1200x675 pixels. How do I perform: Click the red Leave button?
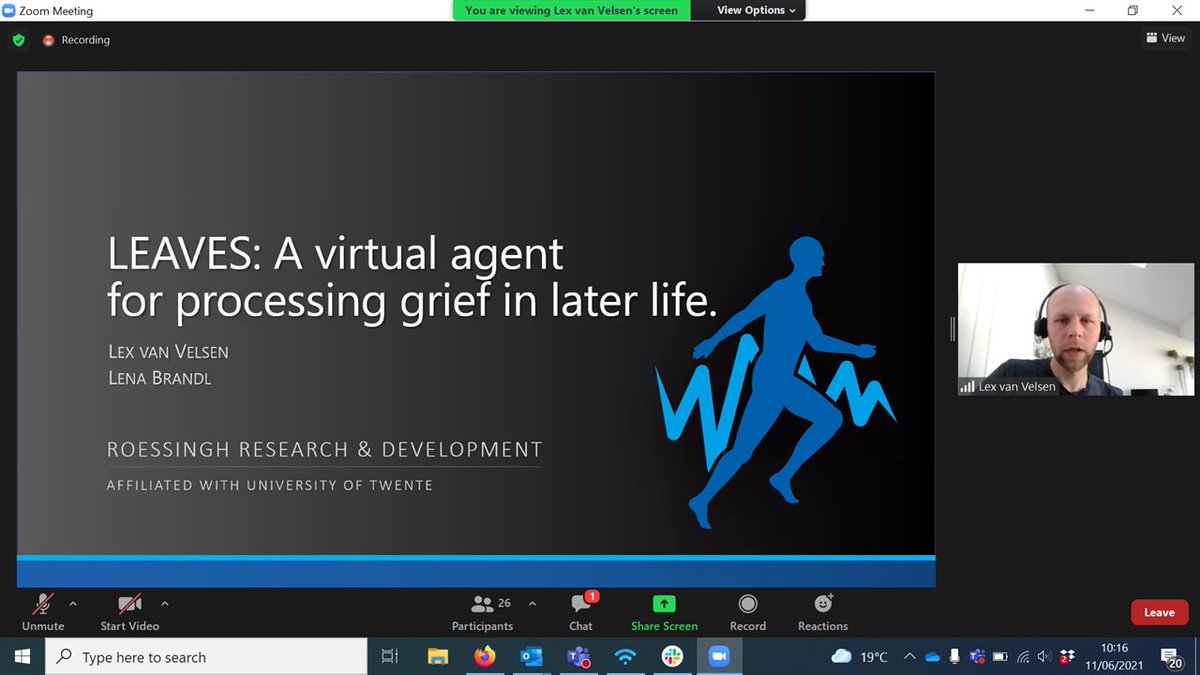pyautogui.click(x=1159, y=612)
